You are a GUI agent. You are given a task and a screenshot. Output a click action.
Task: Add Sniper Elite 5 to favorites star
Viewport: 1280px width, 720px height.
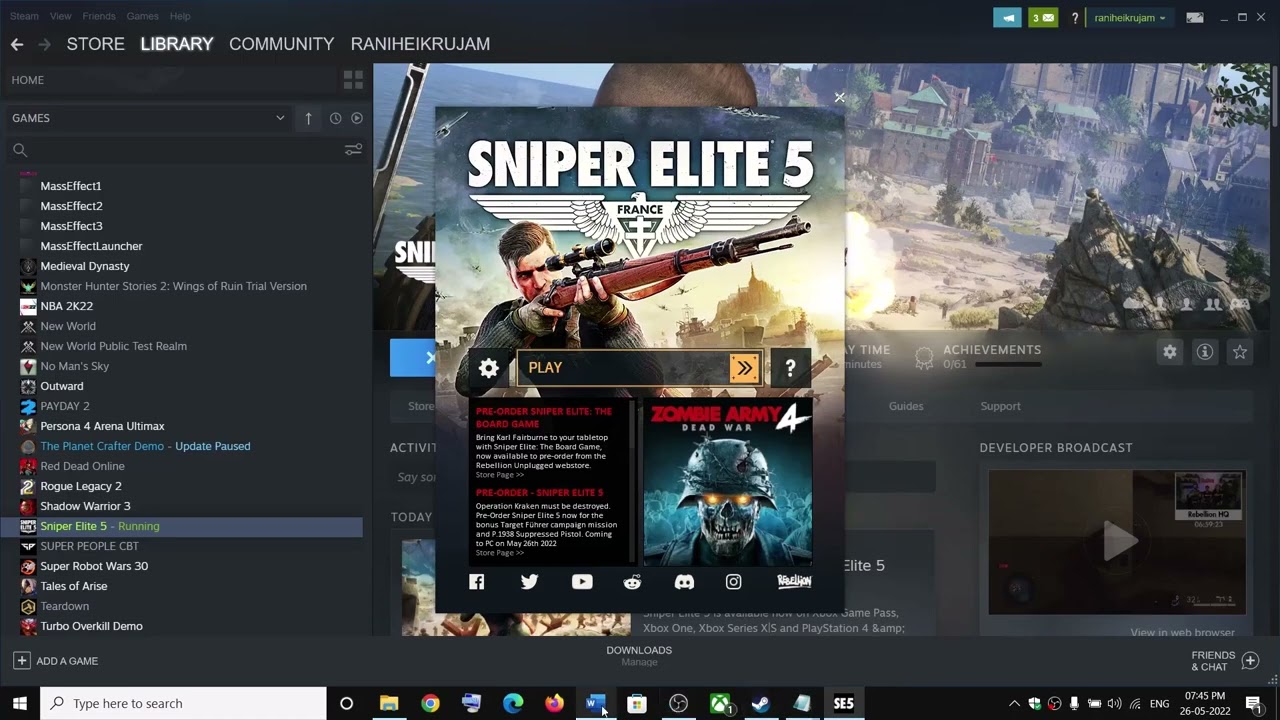pyautogui.click(x=1240, y=352)
